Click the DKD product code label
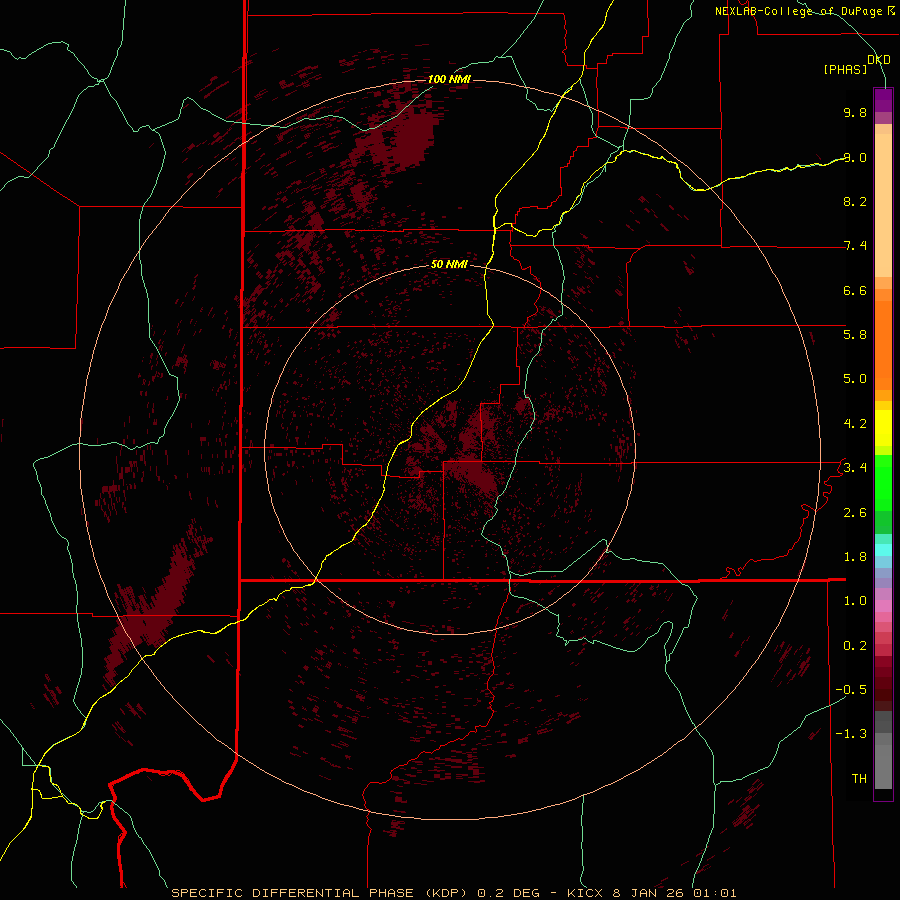The height and width of the screenshot is (900, 900). pyautogui.click(x=879, y=60)
